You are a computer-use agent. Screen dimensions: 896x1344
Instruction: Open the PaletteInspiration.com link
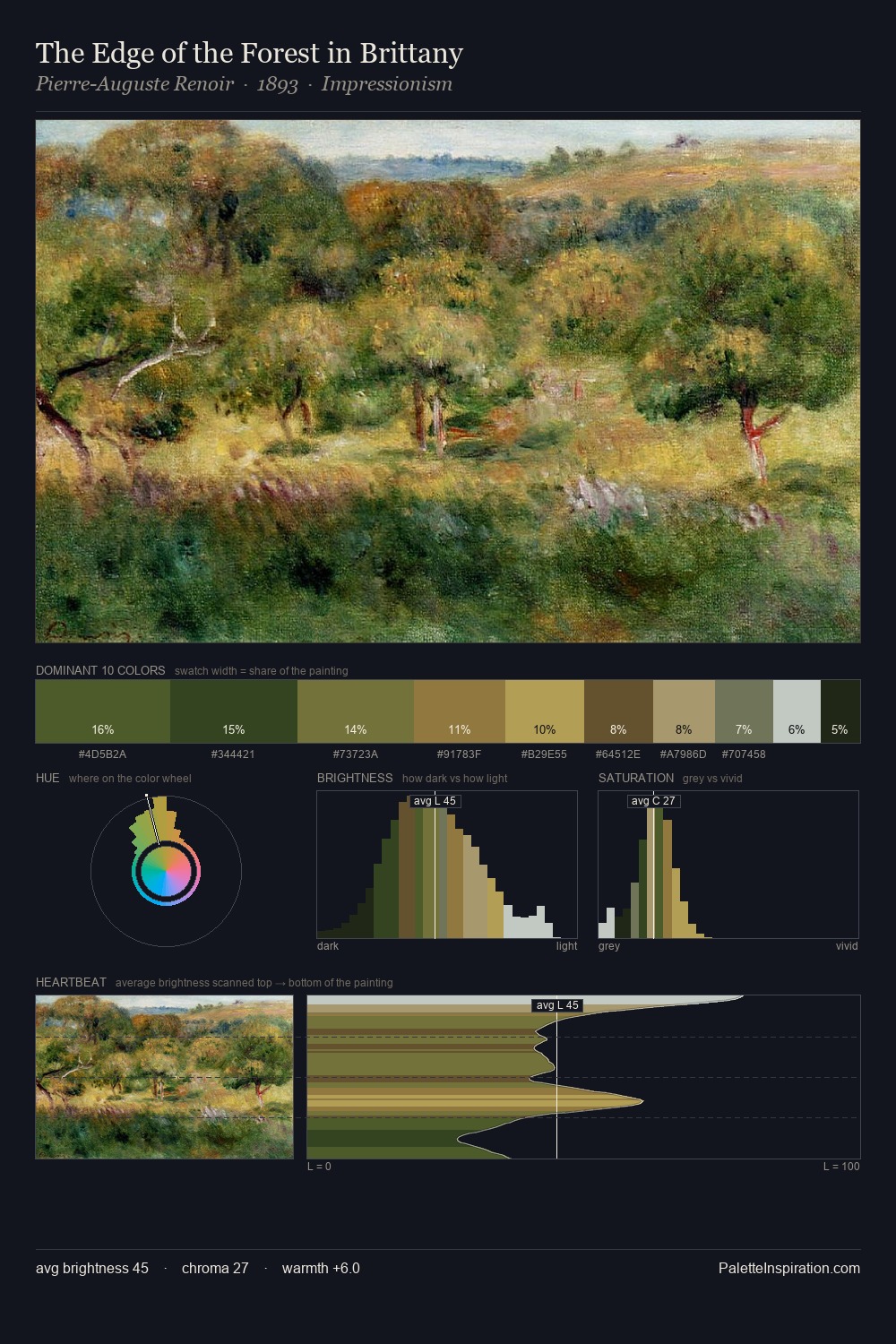coord(789,1268)
